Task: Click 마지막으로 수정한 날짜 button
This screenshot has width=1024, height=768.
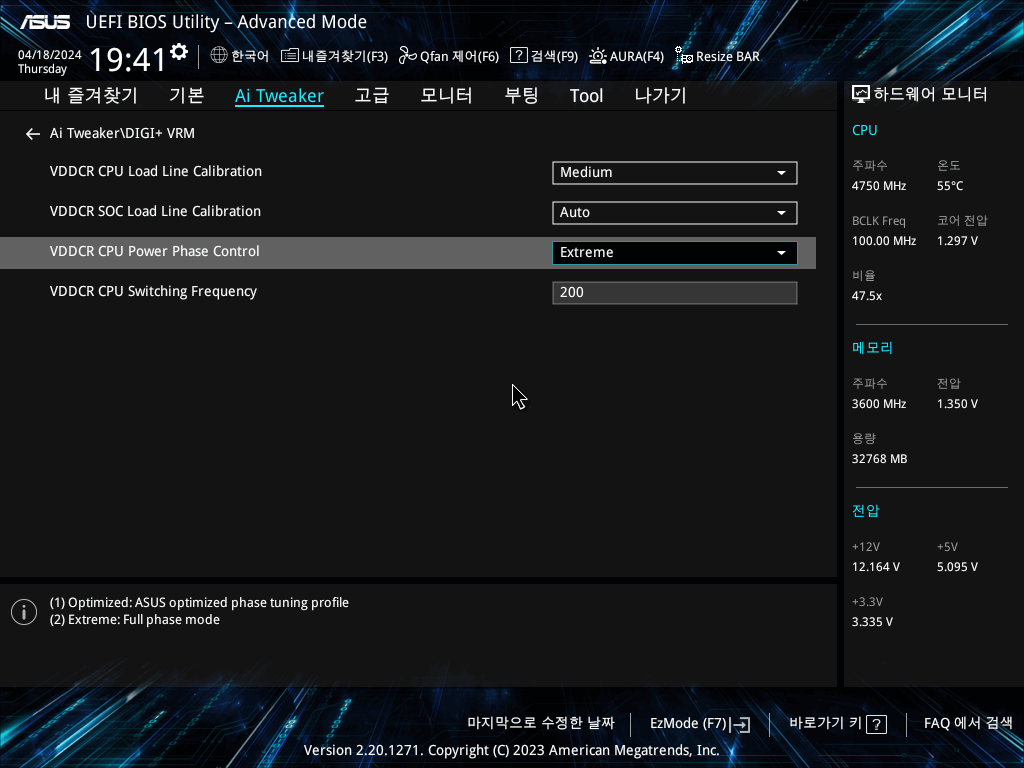Action: pyautogui.click(x=541, y=723)
